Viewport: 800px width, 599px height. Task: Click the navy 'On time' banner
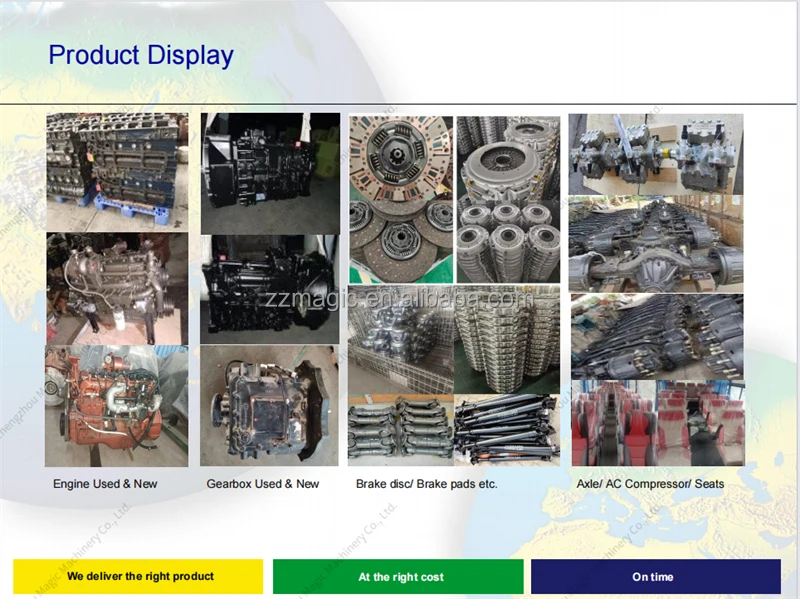(655, 577)
